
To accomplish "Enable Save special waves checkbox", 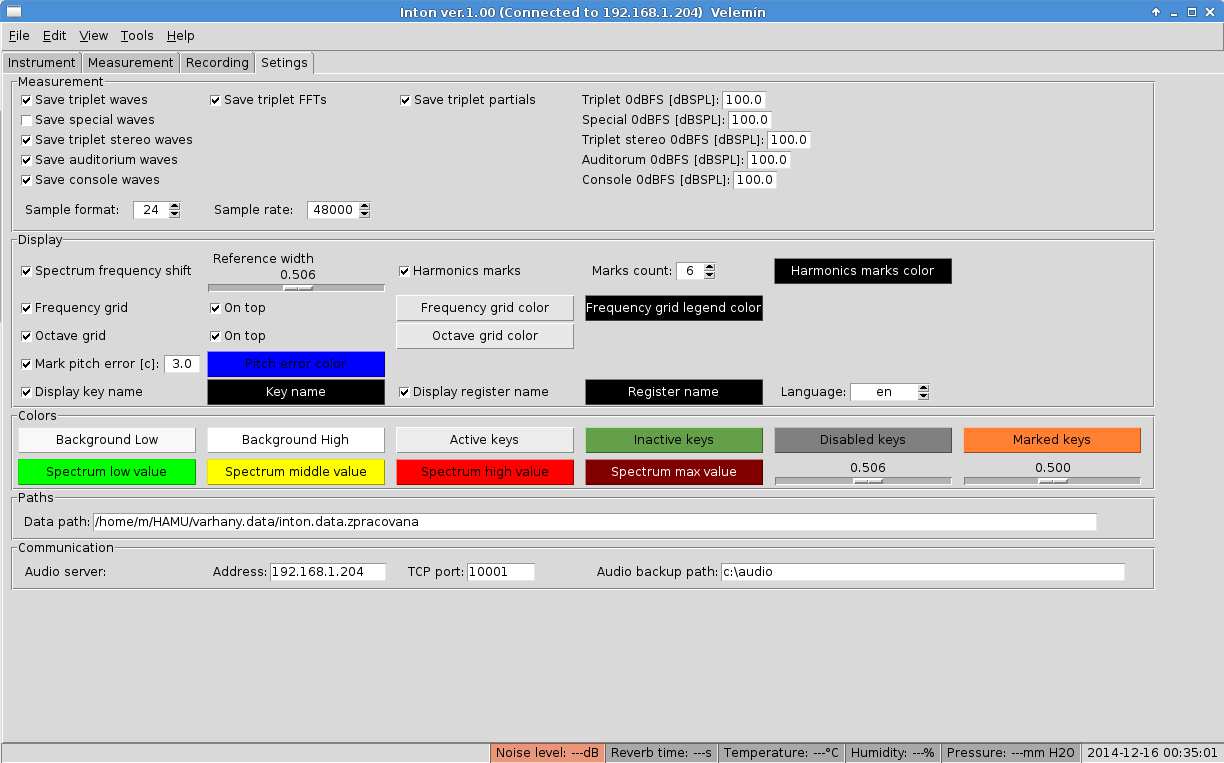I will click(x=26, y=120).
